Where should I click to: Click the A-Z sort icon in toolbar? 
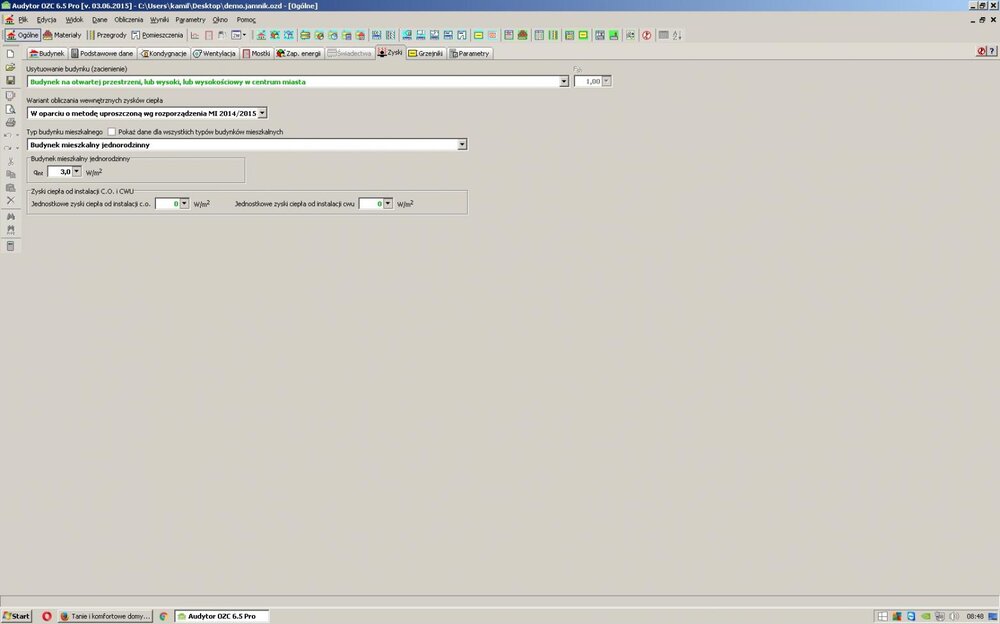pos(677,35)
